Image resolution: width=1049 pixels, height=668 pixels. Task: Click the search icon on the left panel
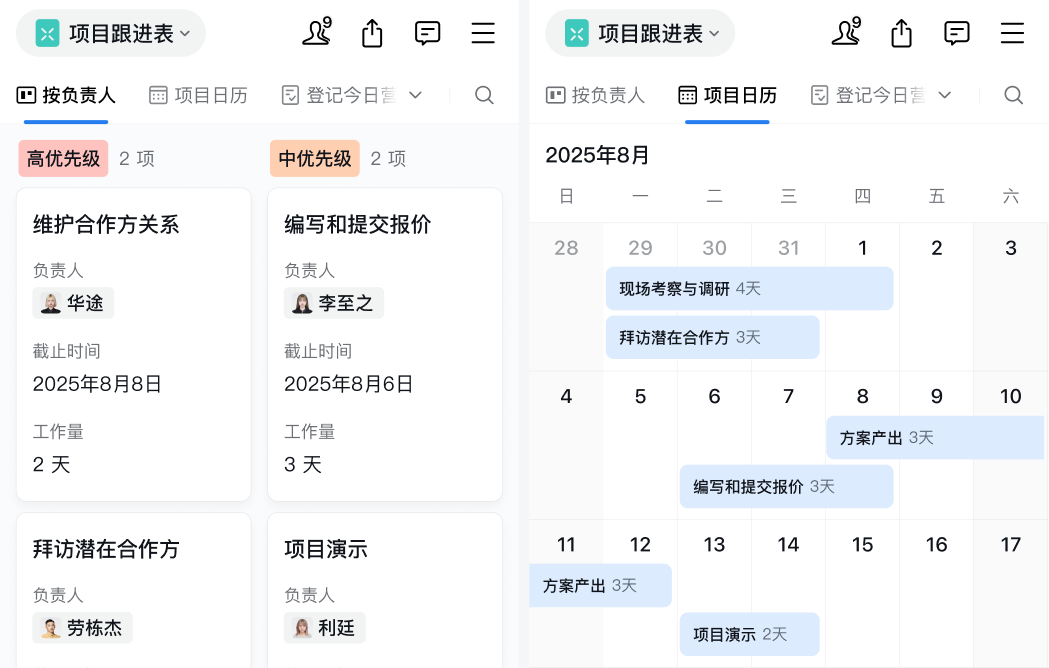tap(484, 95)
